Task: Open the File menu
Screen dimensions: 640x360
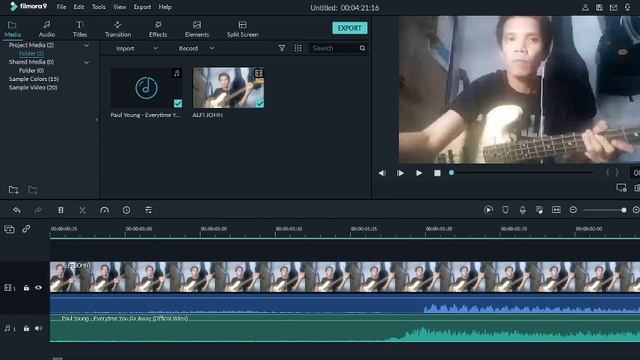Action: tap(61, 7)
